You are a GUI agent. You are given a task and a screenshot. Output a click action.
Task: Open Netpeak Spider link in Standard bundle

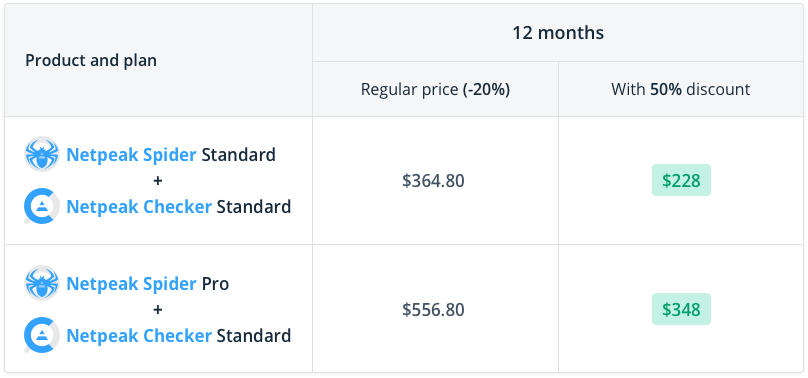[131, 154]
